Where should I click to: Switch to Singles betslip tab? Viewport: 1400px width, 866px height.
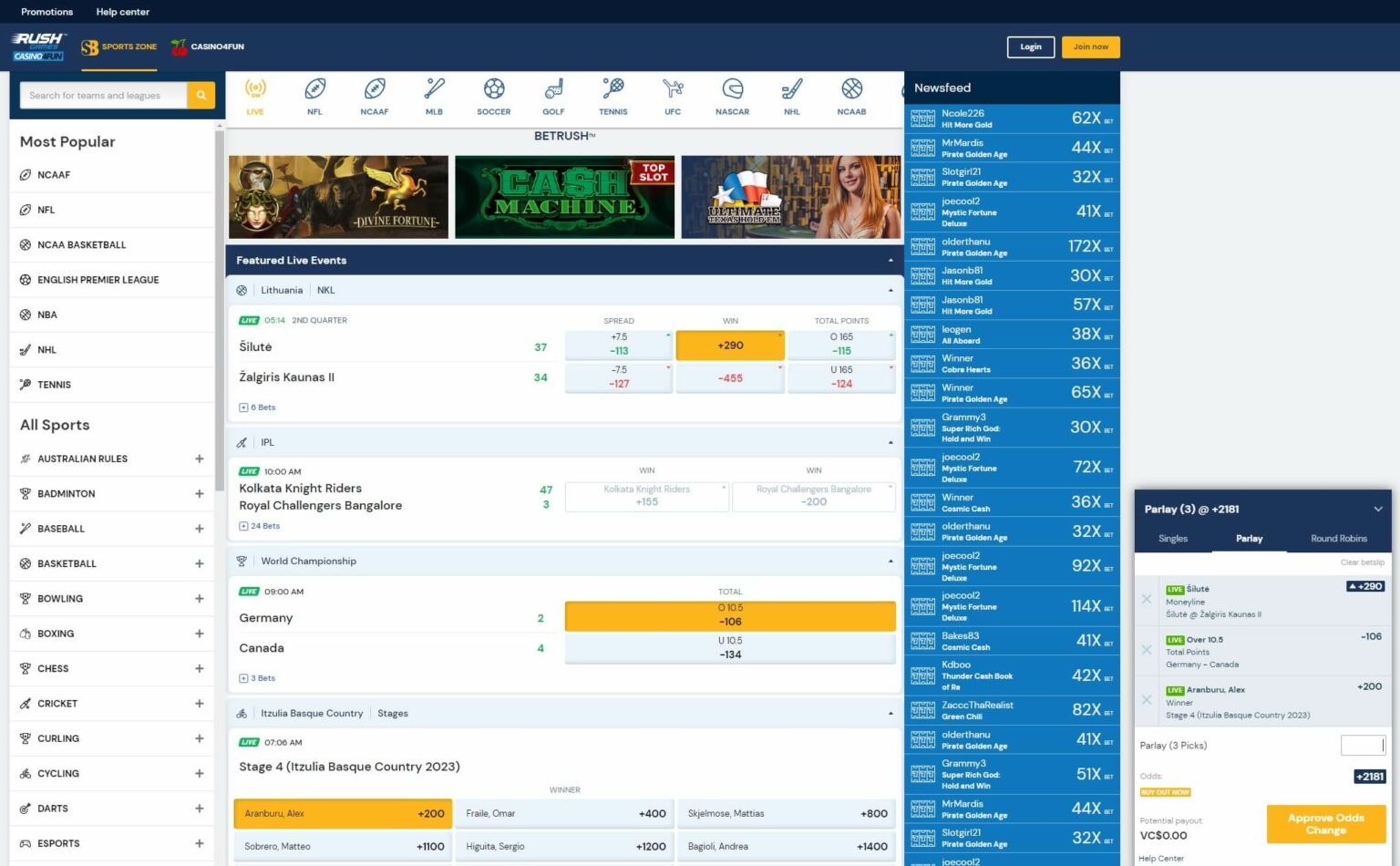coord(1173,539)
